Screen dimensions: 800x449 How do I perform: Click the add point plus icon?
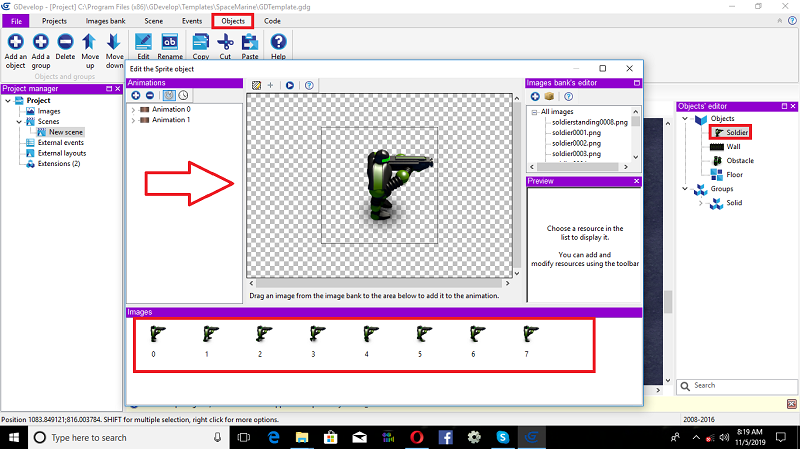(270, 85)
